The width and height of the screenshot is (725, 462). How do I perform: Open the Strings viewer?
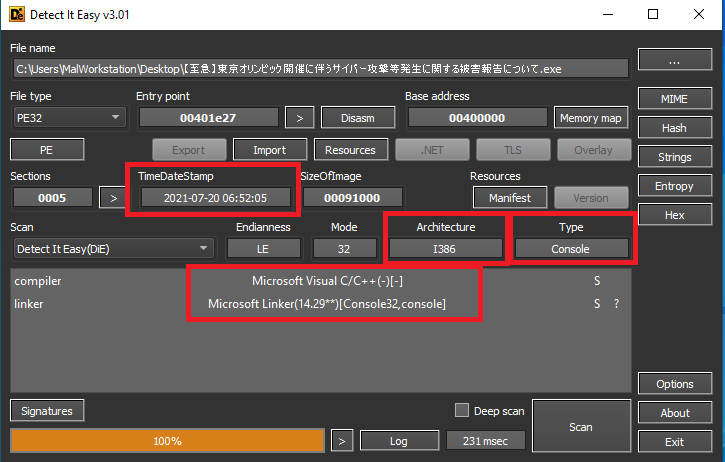674,157
